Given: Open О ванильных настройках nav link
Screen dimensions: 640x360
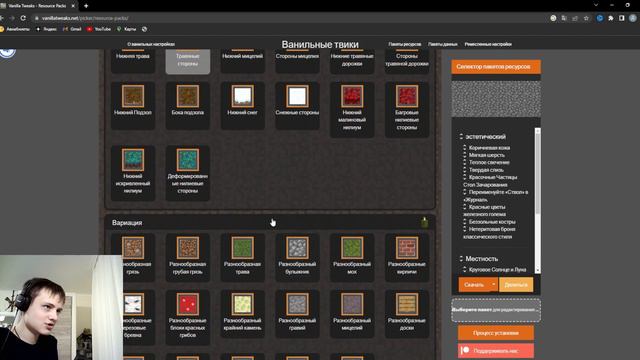Looking at the screenshot, I should tap(151, 44).
